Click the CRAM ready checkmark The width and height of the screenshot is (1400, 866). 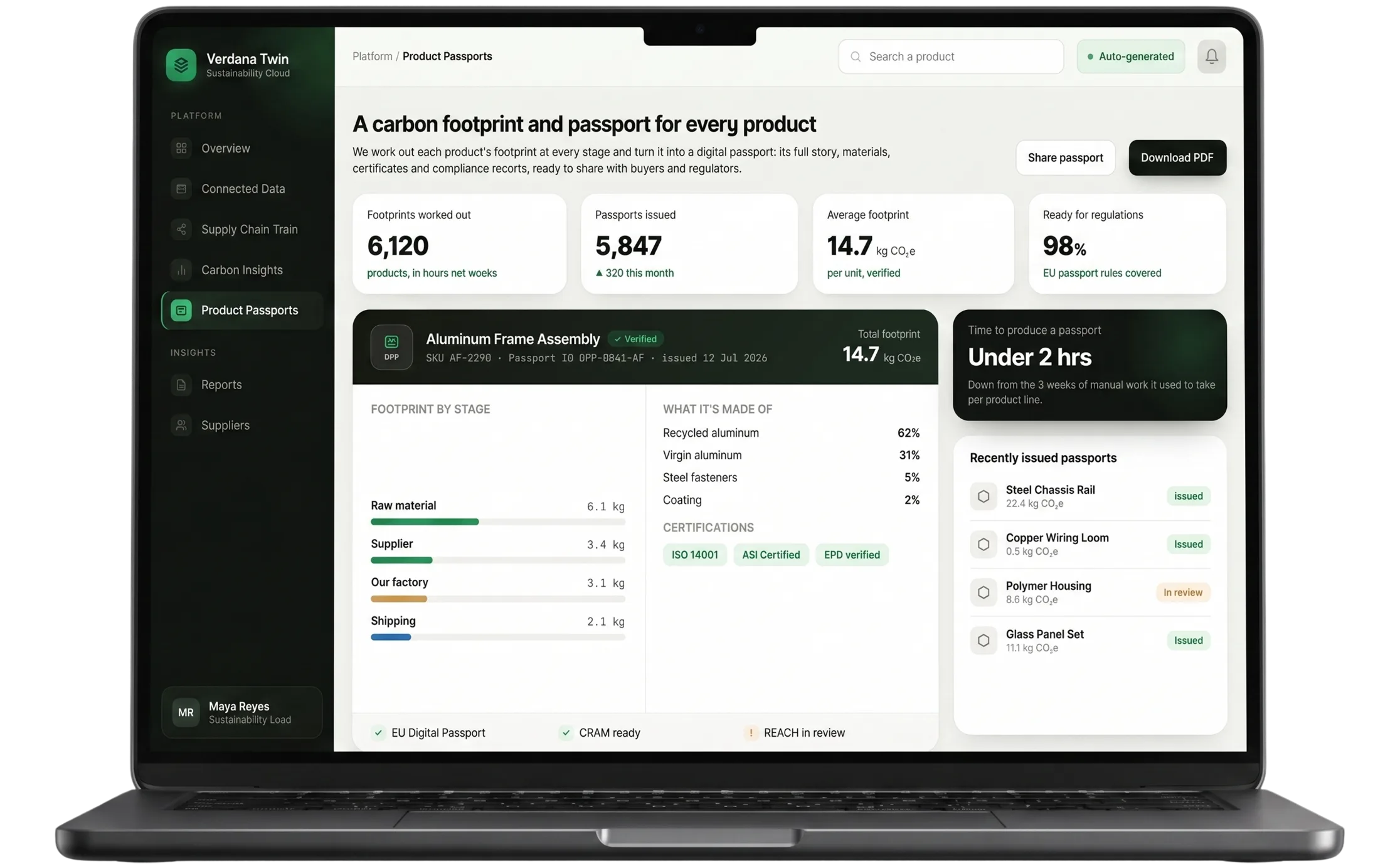click(566, 732)
